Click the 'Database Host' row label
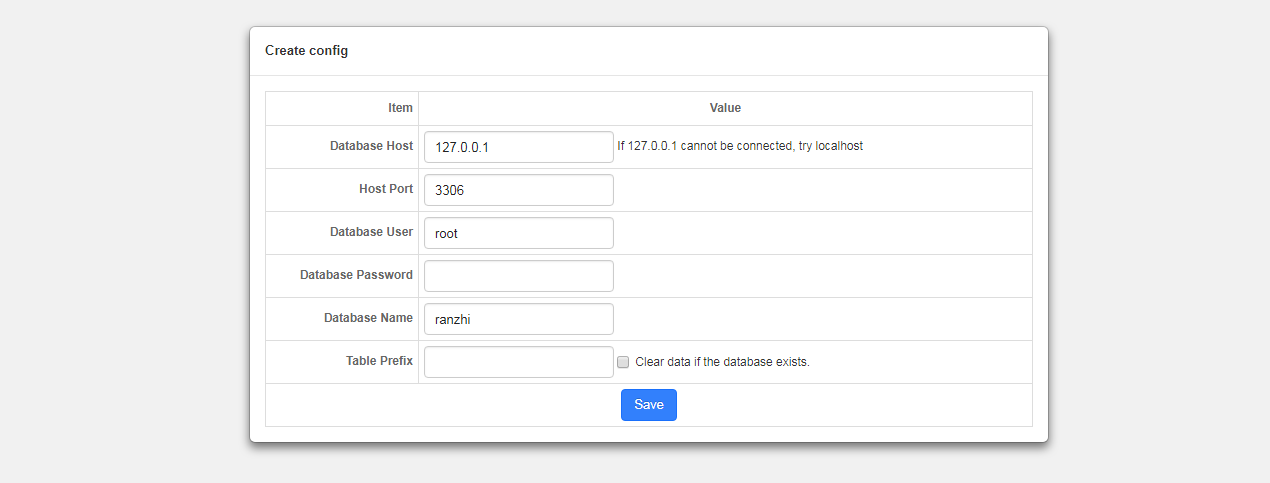Viewport: 1270px width, 483px height. click(371, 146)
